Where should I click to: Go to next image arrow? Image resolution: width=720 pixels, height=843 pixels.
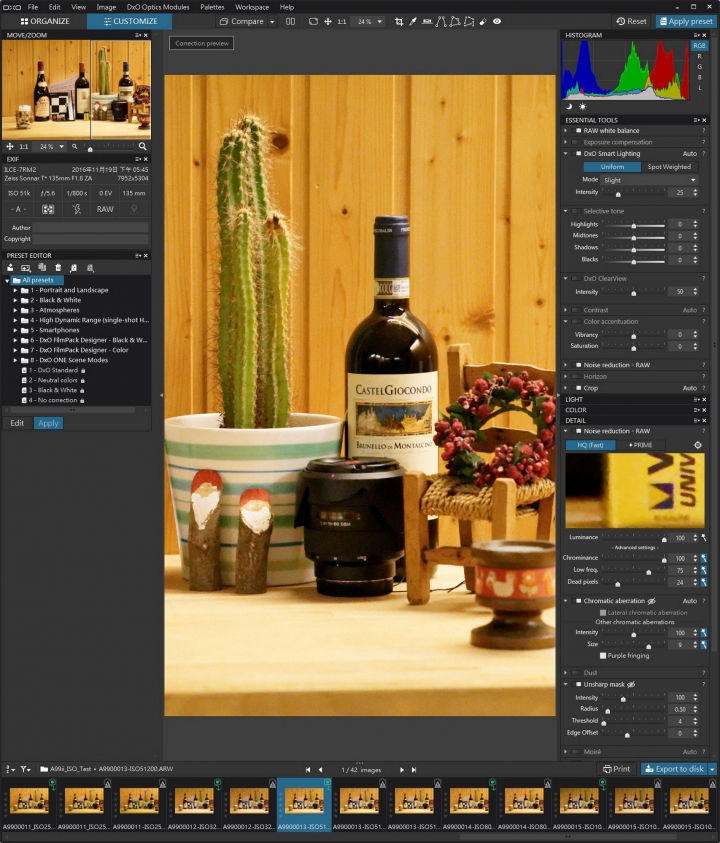coord(402,770)
